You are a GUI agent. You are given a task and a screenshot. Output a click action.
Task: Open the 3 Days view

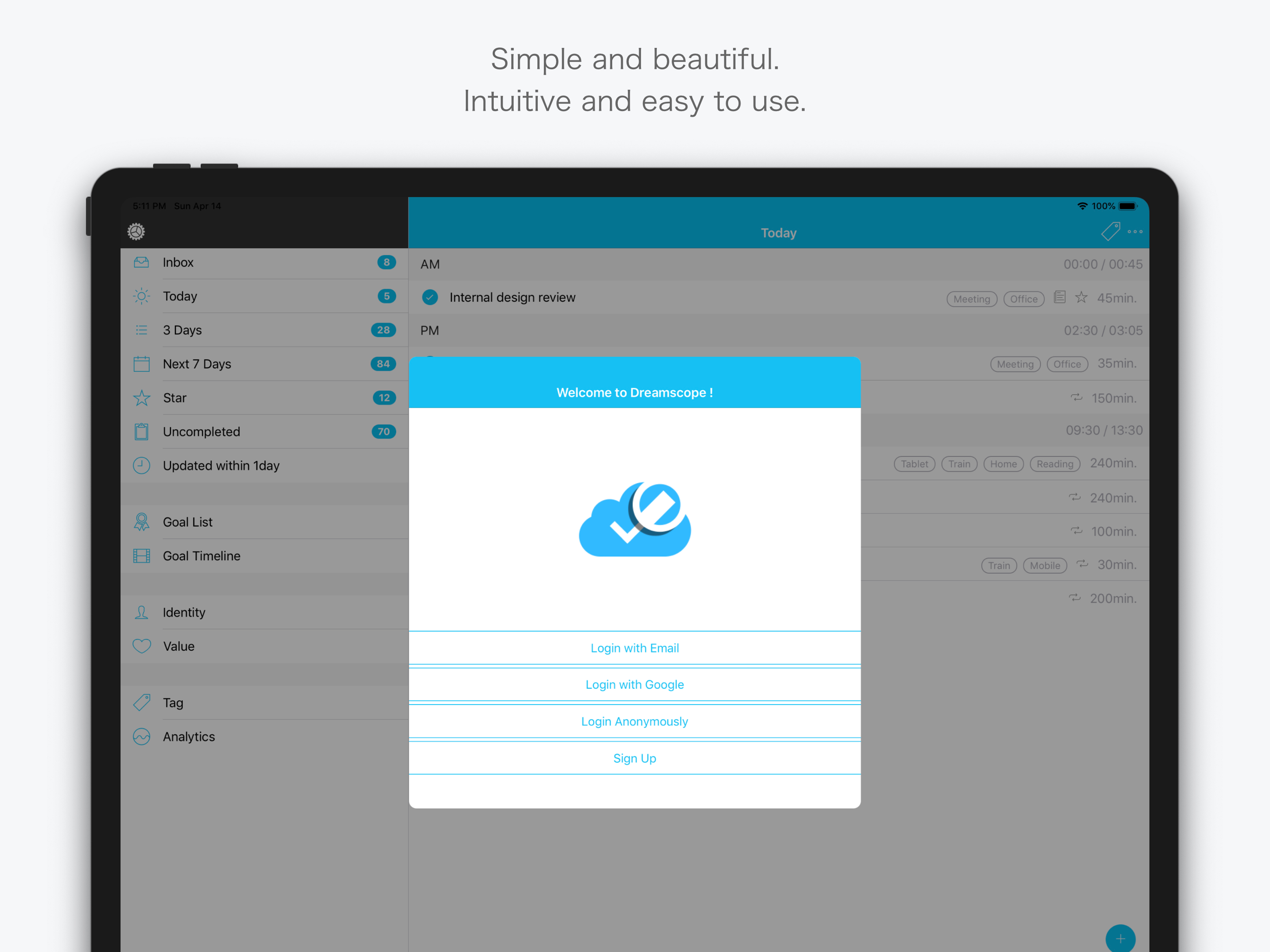coord(264,330)
